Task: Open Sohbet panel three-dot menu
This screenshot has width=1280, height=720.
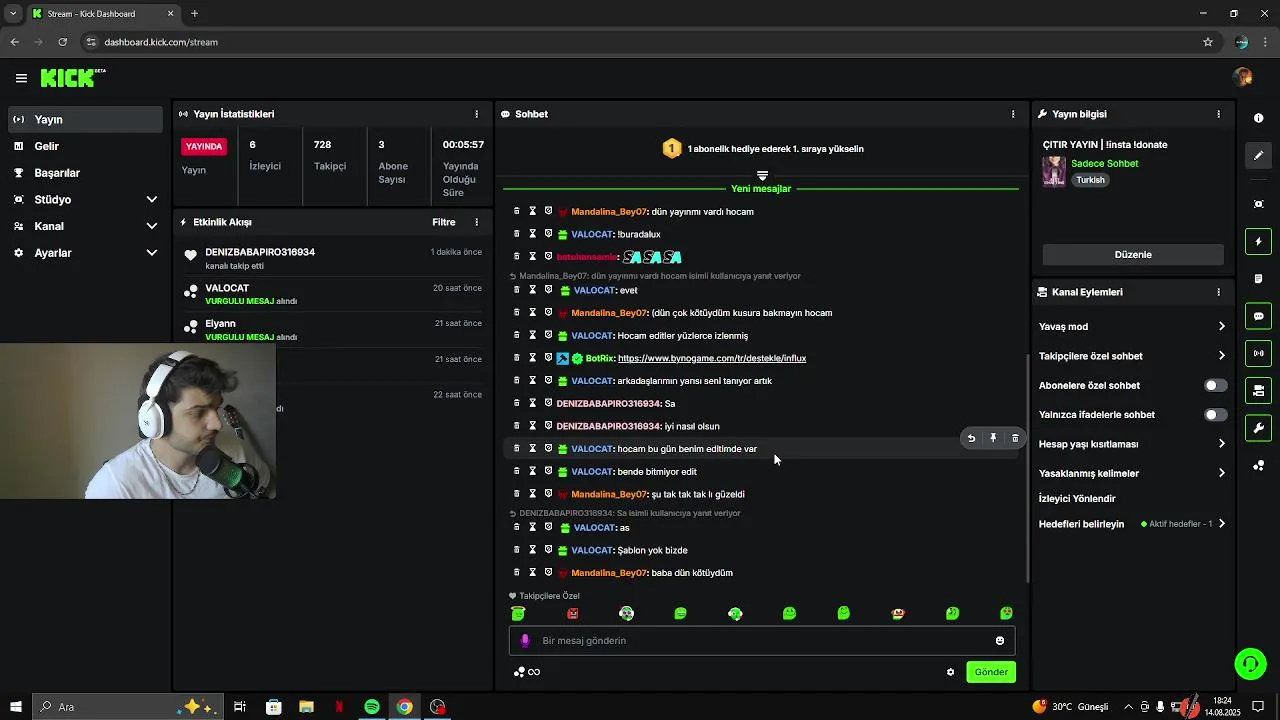Action: click(x=1013, y=114)
